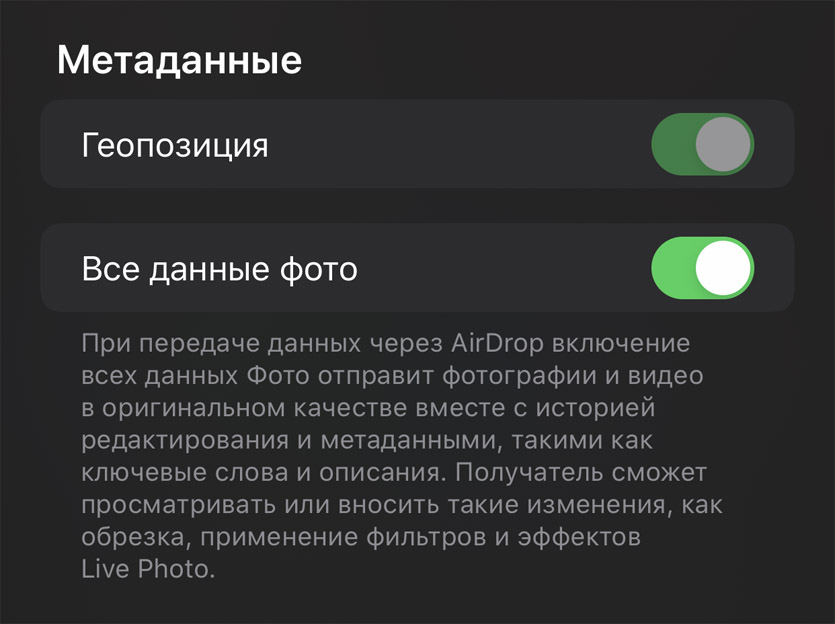
Task: Click the phrase 'ключевые слова' in the description
Action: point(185,473)
